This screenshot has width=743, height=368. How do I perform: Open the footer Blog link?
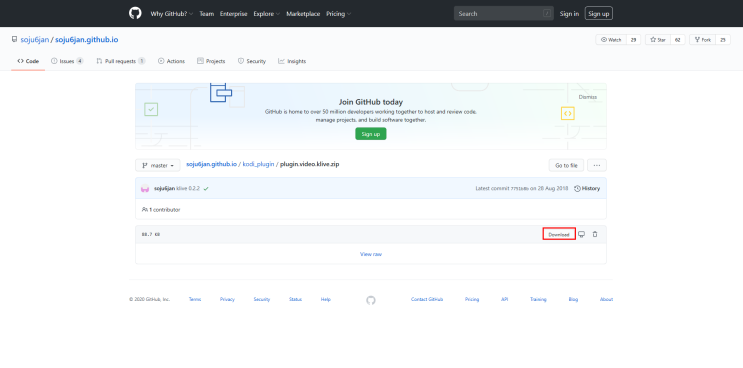click(573, 299)
